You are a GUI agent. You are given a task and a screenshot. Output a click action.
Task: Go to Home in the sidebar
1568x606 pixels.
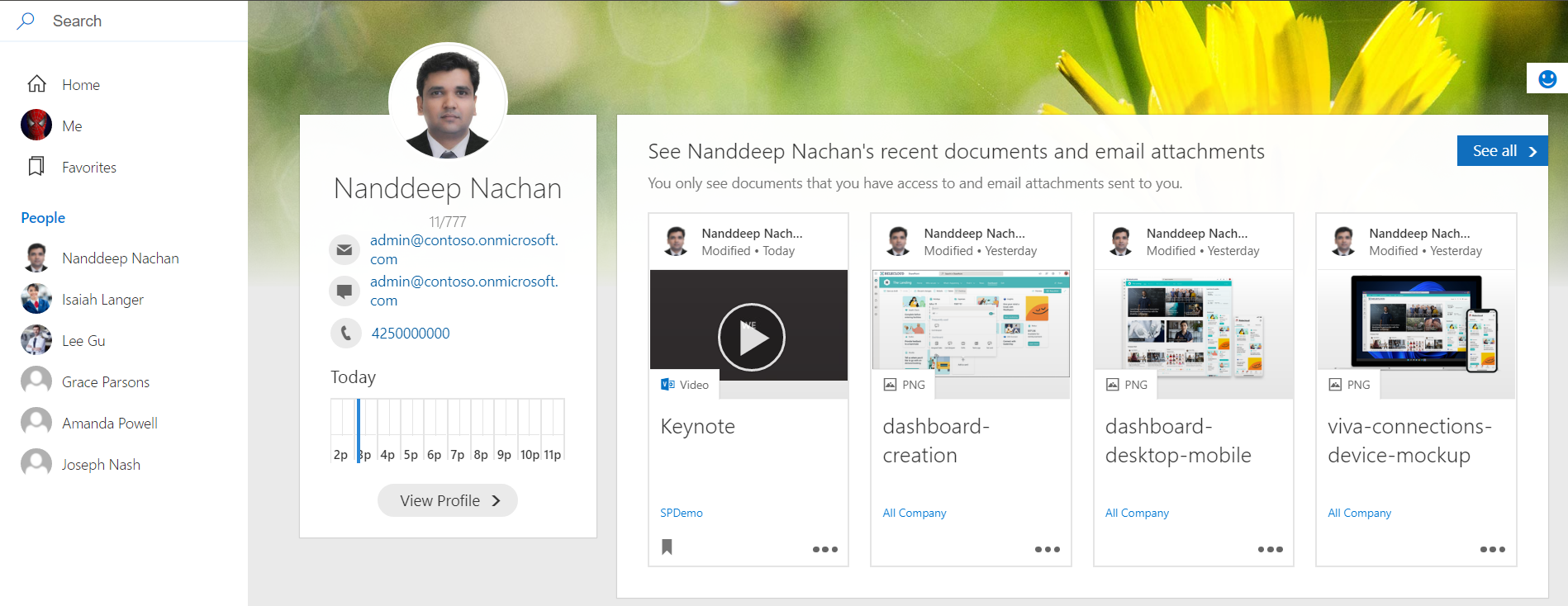[x=81, y=85]
